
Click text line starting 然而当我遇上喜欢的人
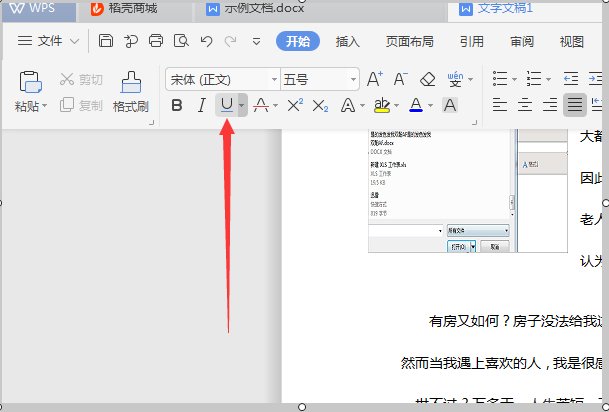click(501, 363)
